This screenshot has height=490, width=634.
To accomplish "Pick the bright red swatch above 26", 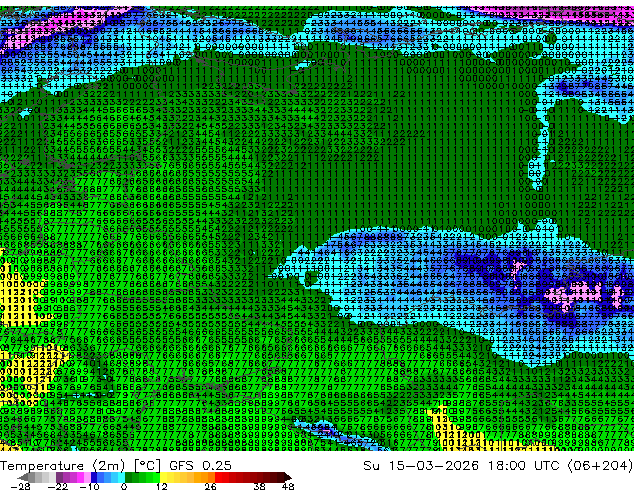I will pos(218,477).
